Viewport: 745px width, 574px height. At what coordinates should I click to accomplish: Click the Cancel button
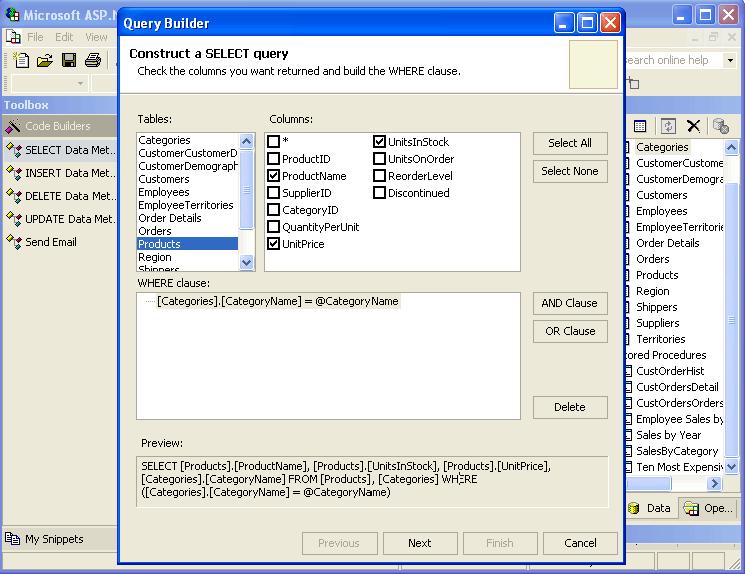580,543
